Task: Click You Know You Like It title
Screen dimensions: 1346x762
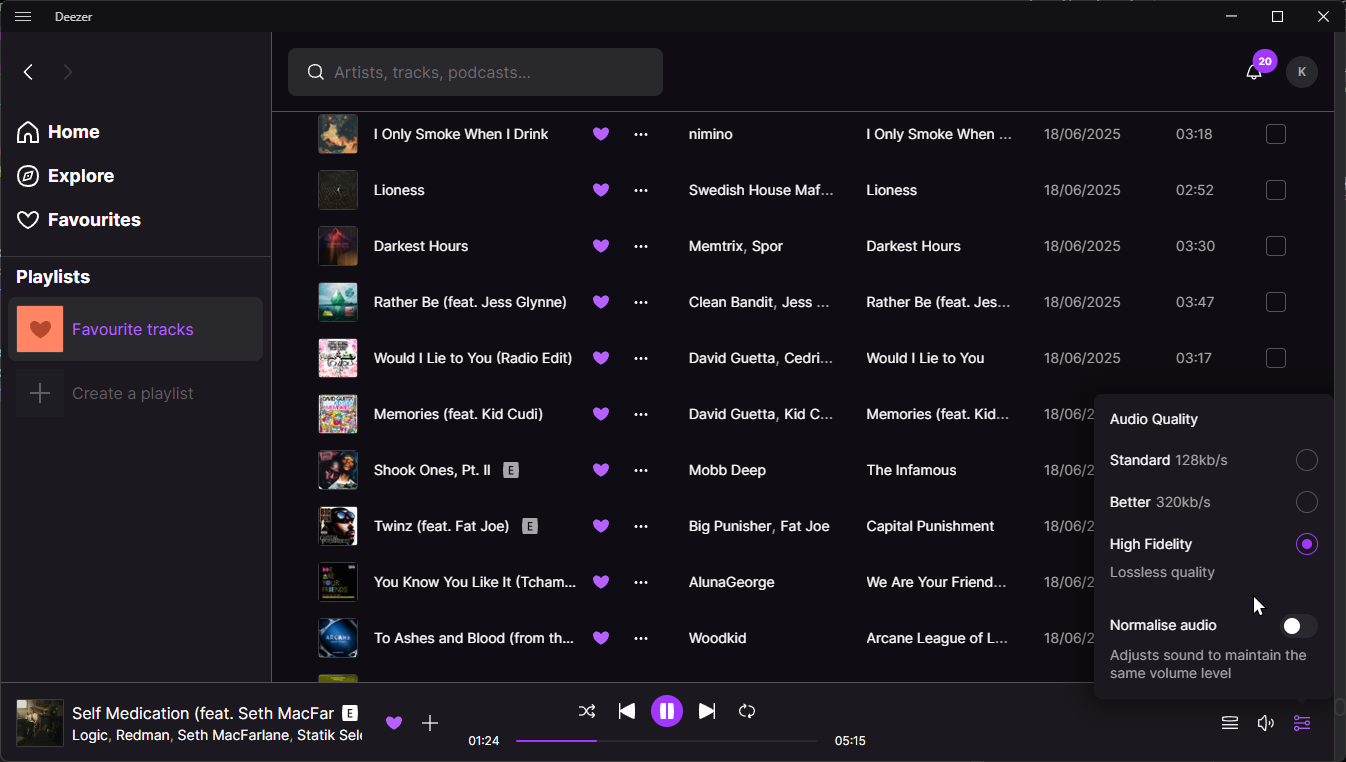Action: (475, 582)
